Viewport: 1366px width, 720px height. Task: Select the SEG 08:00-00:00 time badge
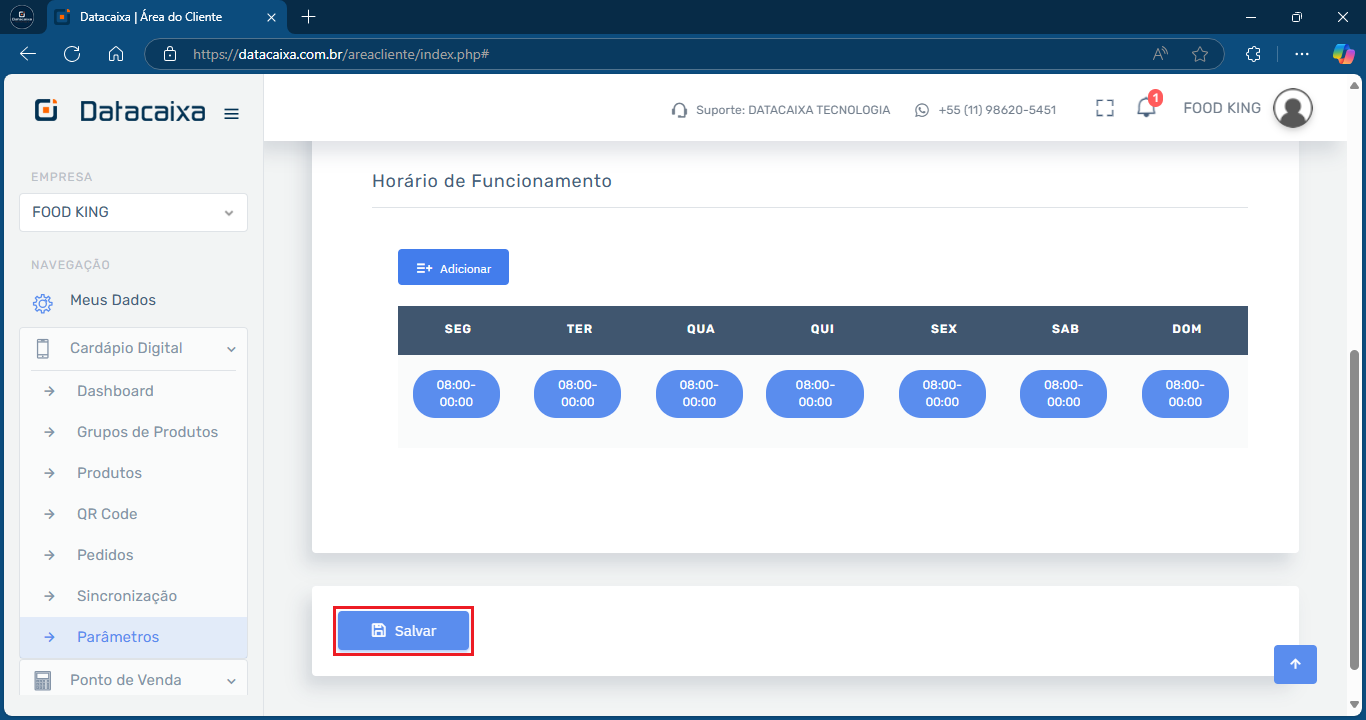pyautogui.click(x=456, y=394)
